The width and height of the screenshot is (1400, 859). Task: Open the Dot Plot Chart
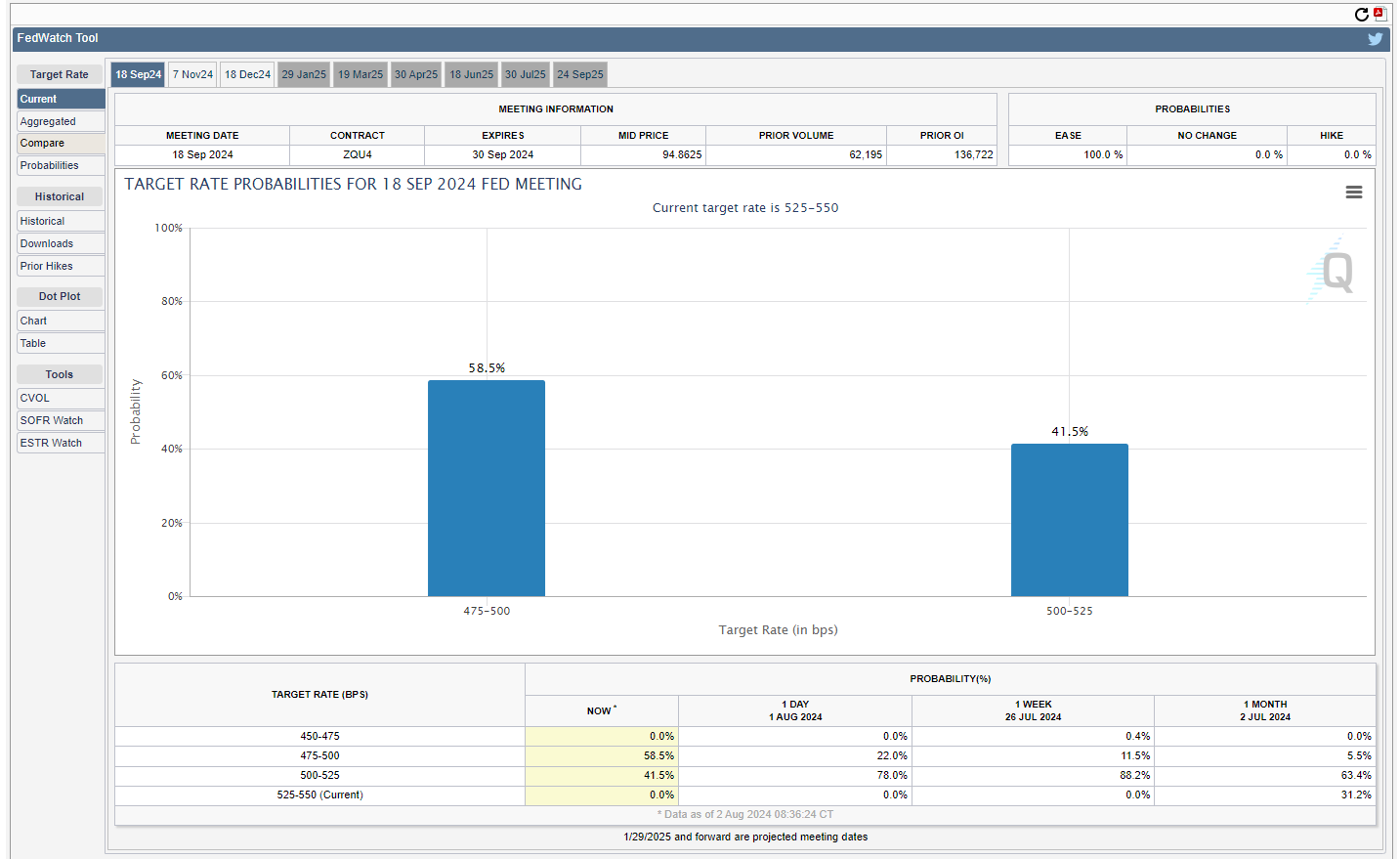[x=60, y=322]
